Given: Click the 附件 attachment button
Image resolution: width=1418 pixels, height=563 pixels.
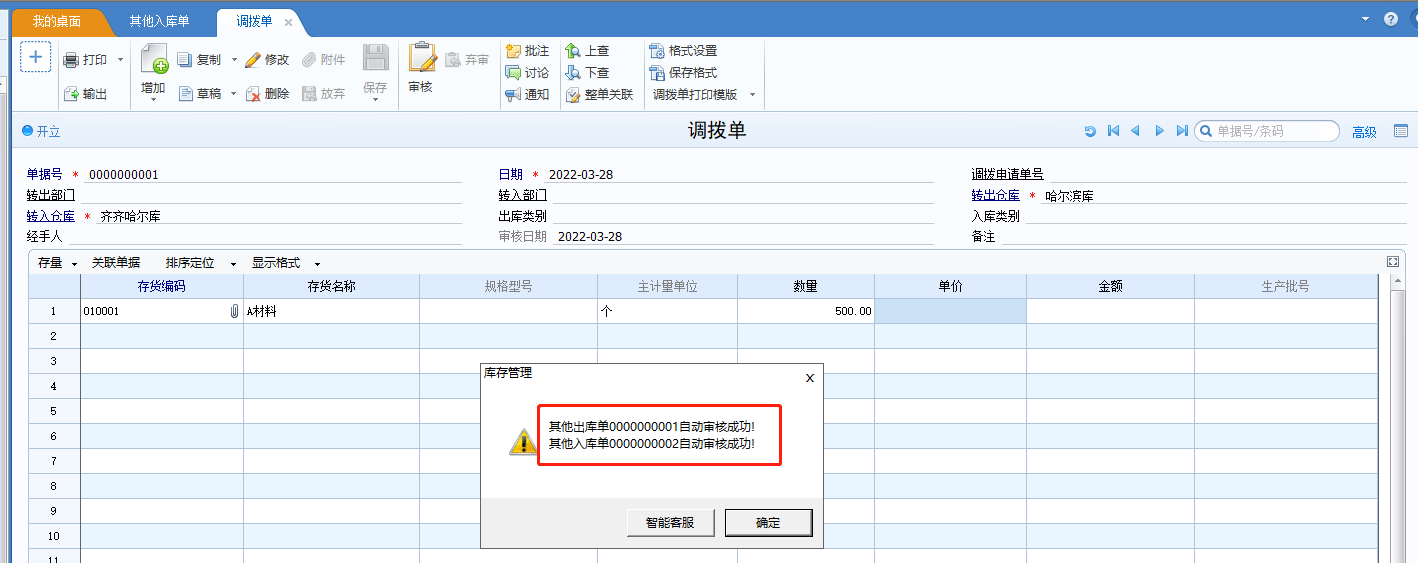Looking at the screenshot, I should click(324, 60).
